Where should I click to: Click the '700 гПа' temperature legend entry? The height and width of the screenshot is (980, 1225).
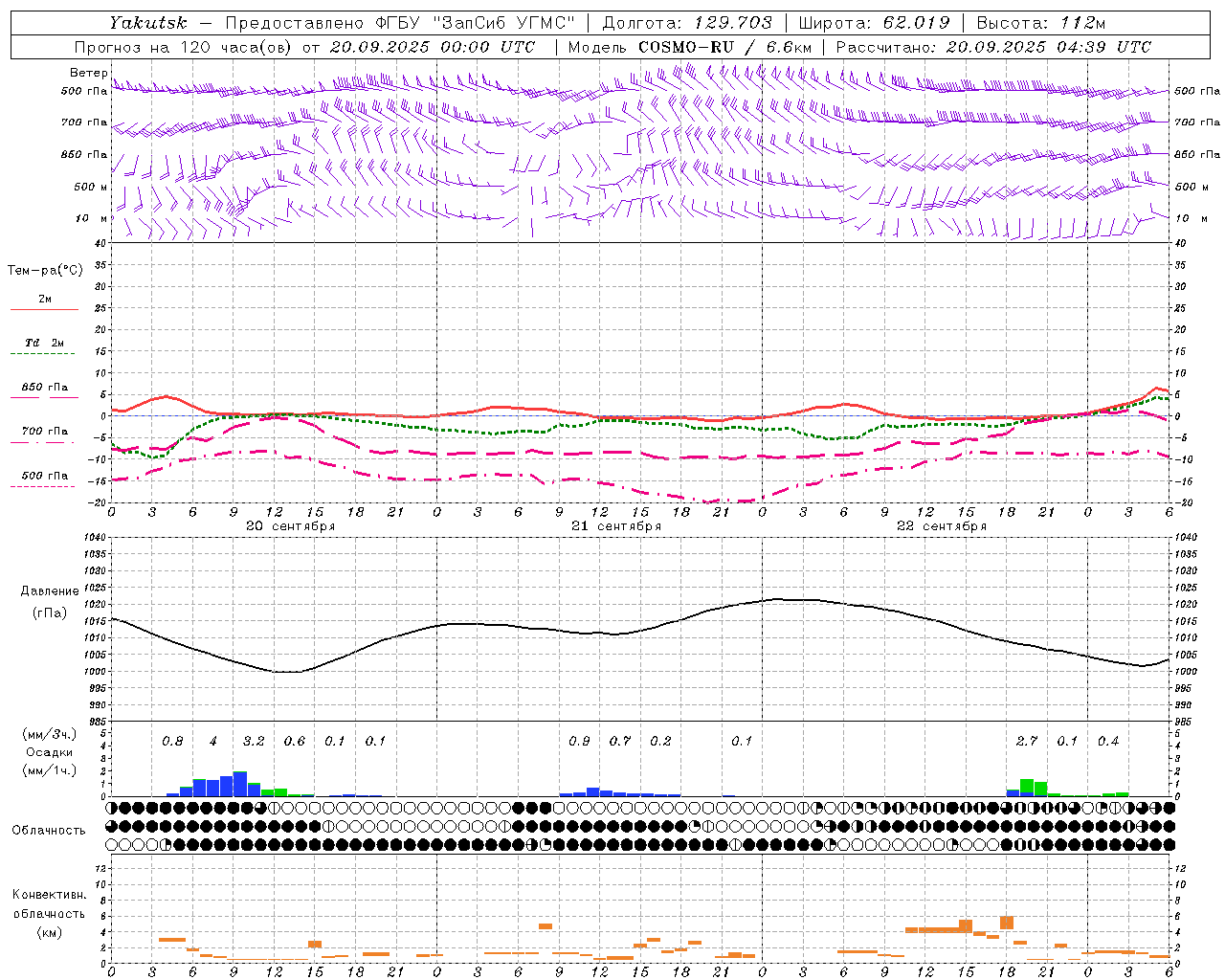click(x=45, y=432)
